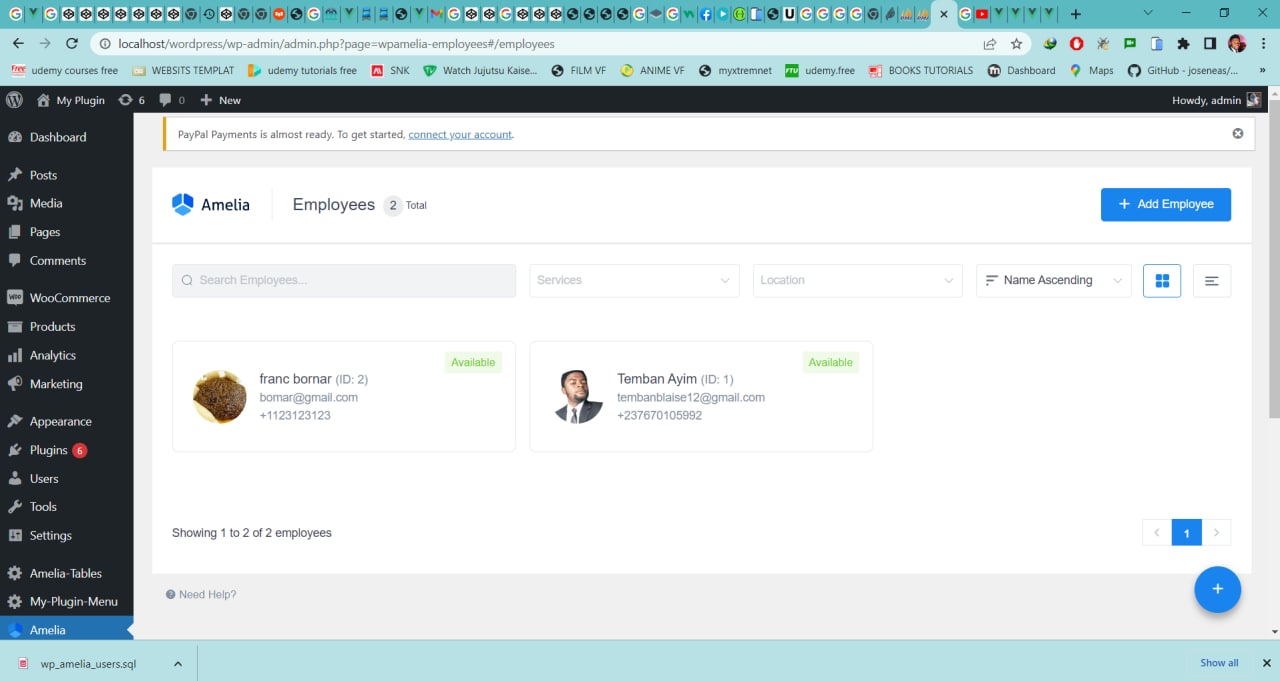
Task: Open the wp_amelia_users.sql download options arrow
Action: pos(178,663)
